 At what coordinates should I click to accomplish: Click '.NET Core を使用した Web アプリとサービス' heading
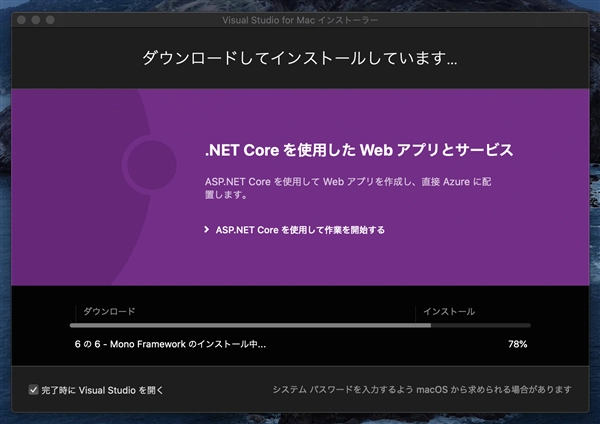(x=359, y=150)
